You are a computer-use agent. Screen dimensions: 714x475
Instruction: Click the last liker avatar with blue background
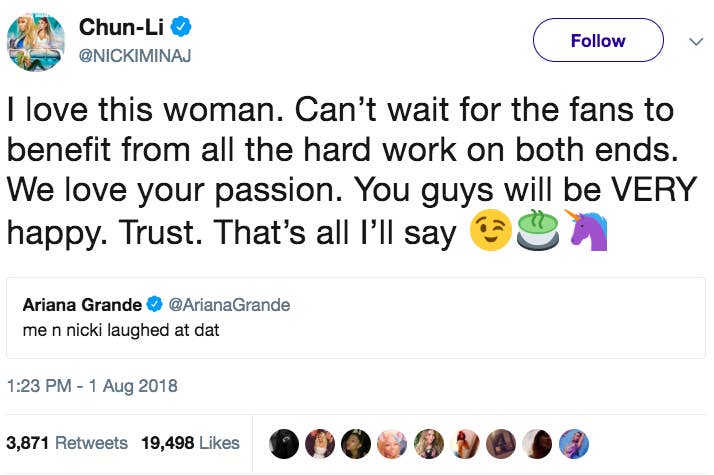[x=574, y=443]
